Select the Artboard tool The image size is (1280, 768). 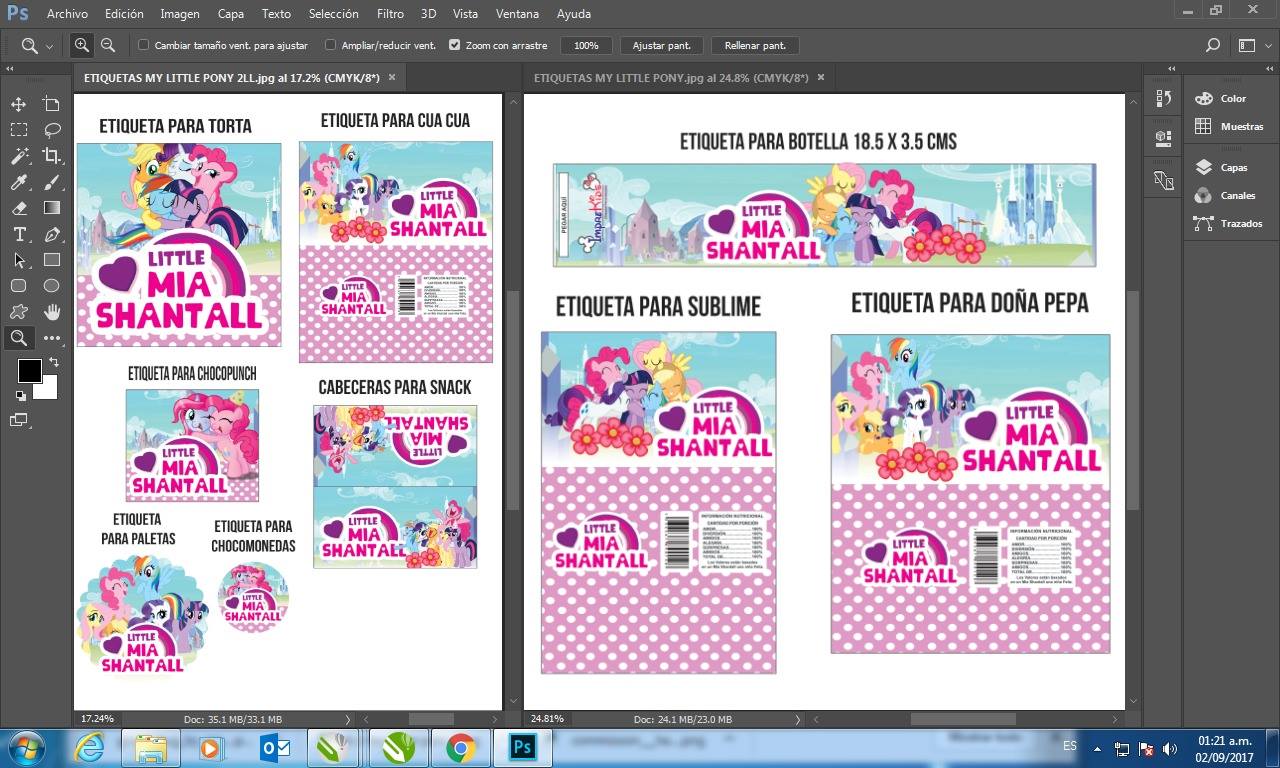pyautogui.click(x=51, y=104)
